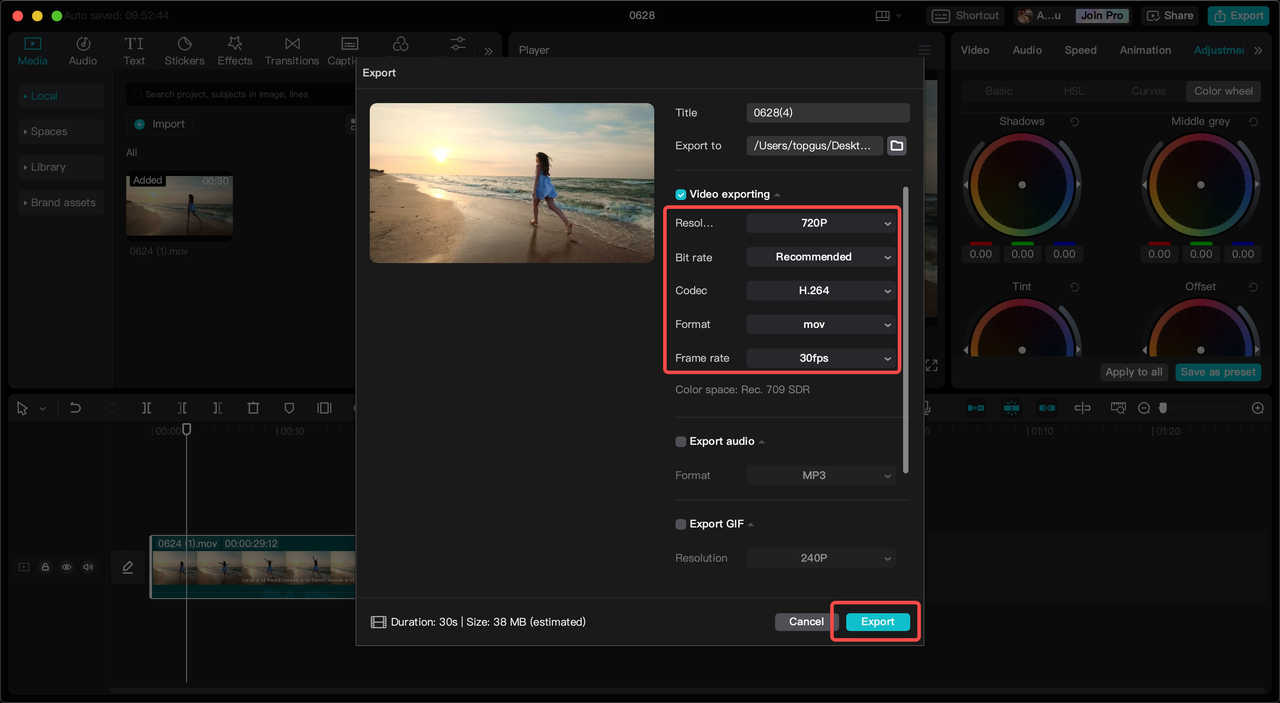
Task: Click the pencil cover edit icon beside track
Action: (x=128, y=567)
